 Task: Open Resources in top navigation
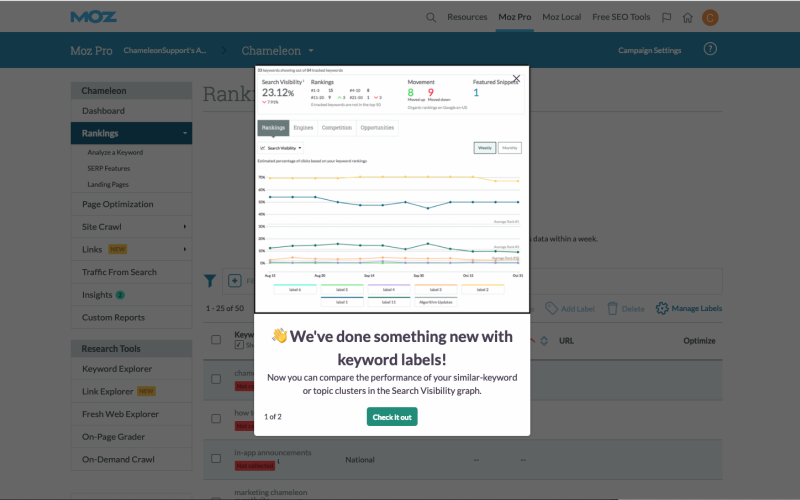pyautogui.click(x=467, y=17)
